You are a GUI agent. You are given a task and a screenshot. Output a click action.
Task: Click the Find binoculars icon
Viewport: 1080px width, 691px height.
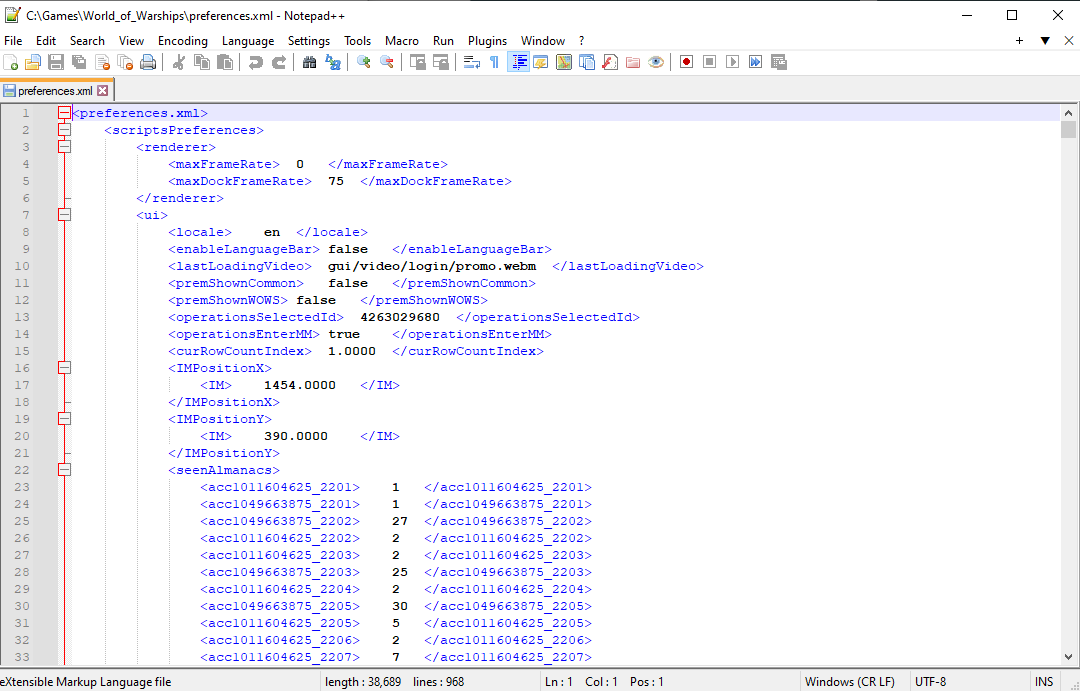(x=309, y=62)
